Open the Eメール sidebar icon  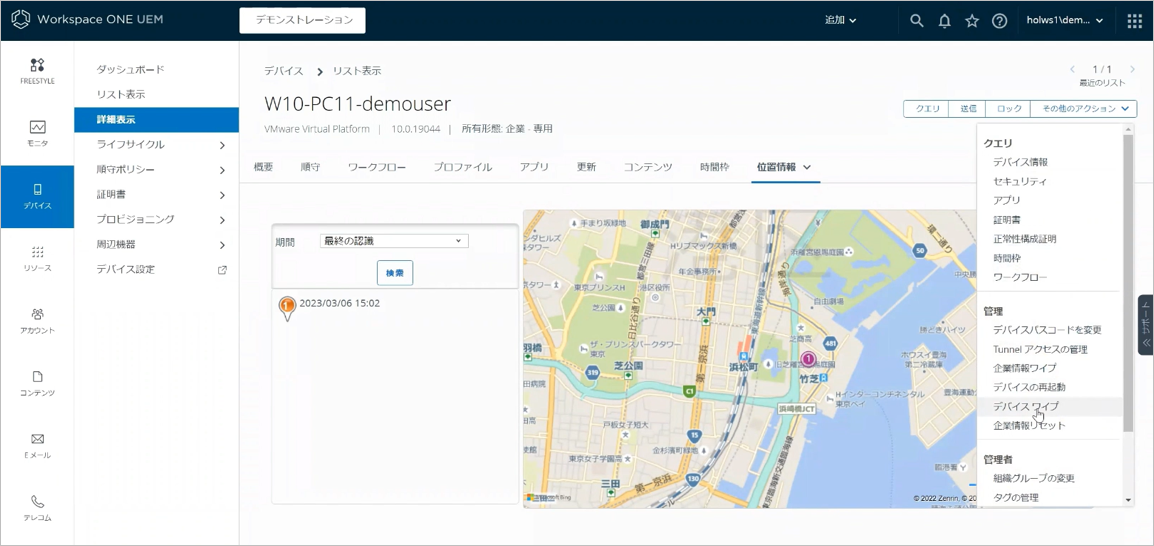pyautogui.click(x=38, y=439)
